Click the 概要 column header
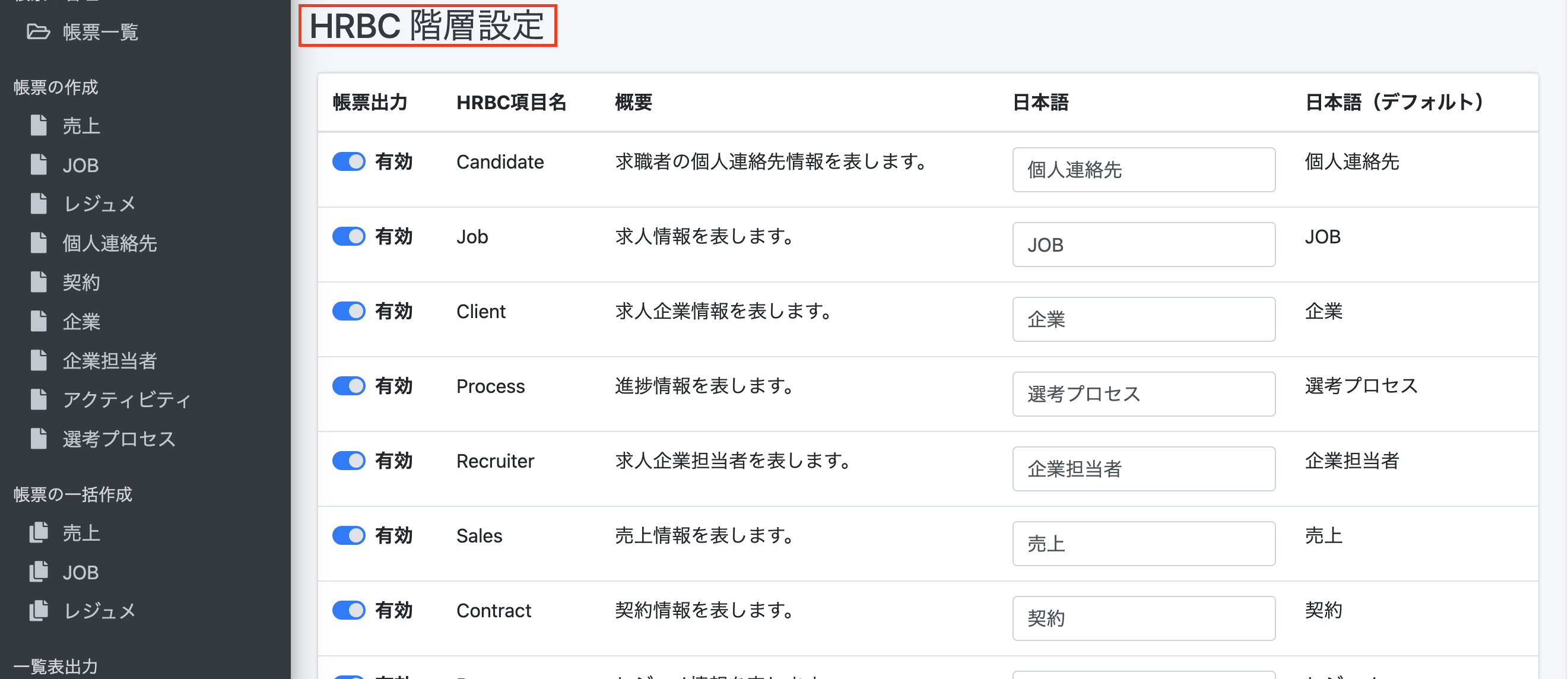The width and height of the screenshot is (1568, 679). click(x=634, y=102)
